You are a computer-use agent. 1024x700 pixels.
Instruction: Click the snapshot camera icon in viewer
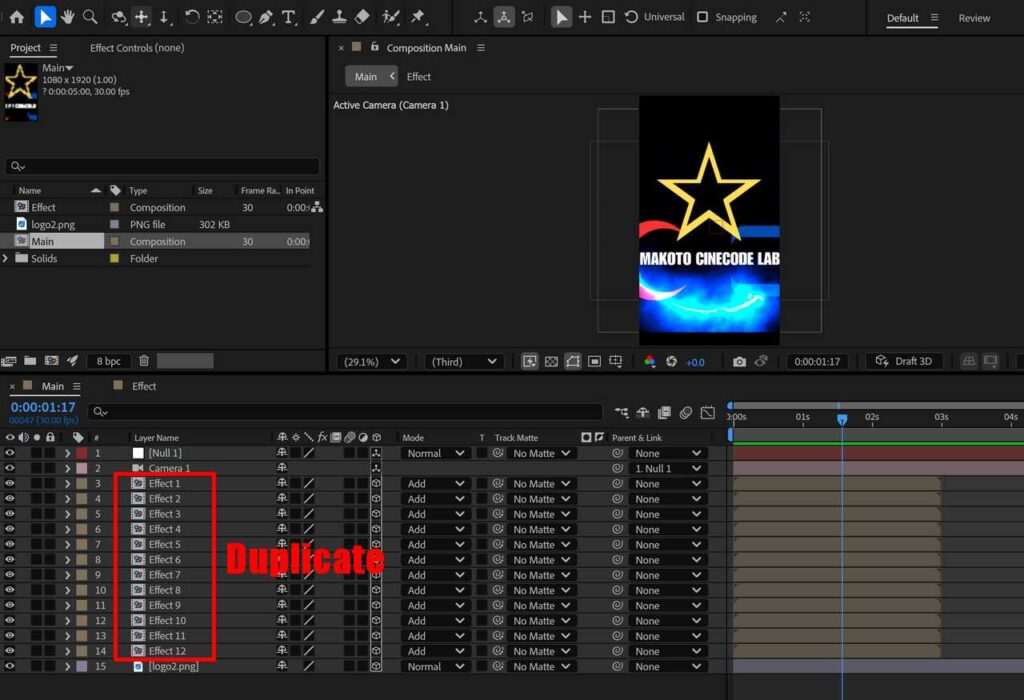pos(739,361)
